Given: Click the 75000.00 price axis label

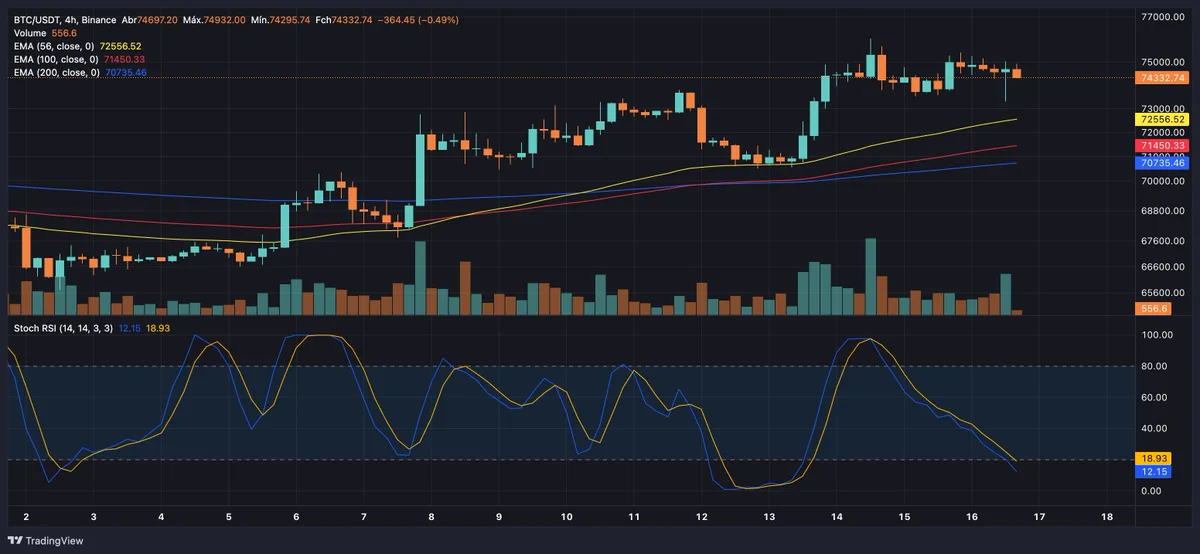Looking at the screenshot, I should coord(1165,61).
